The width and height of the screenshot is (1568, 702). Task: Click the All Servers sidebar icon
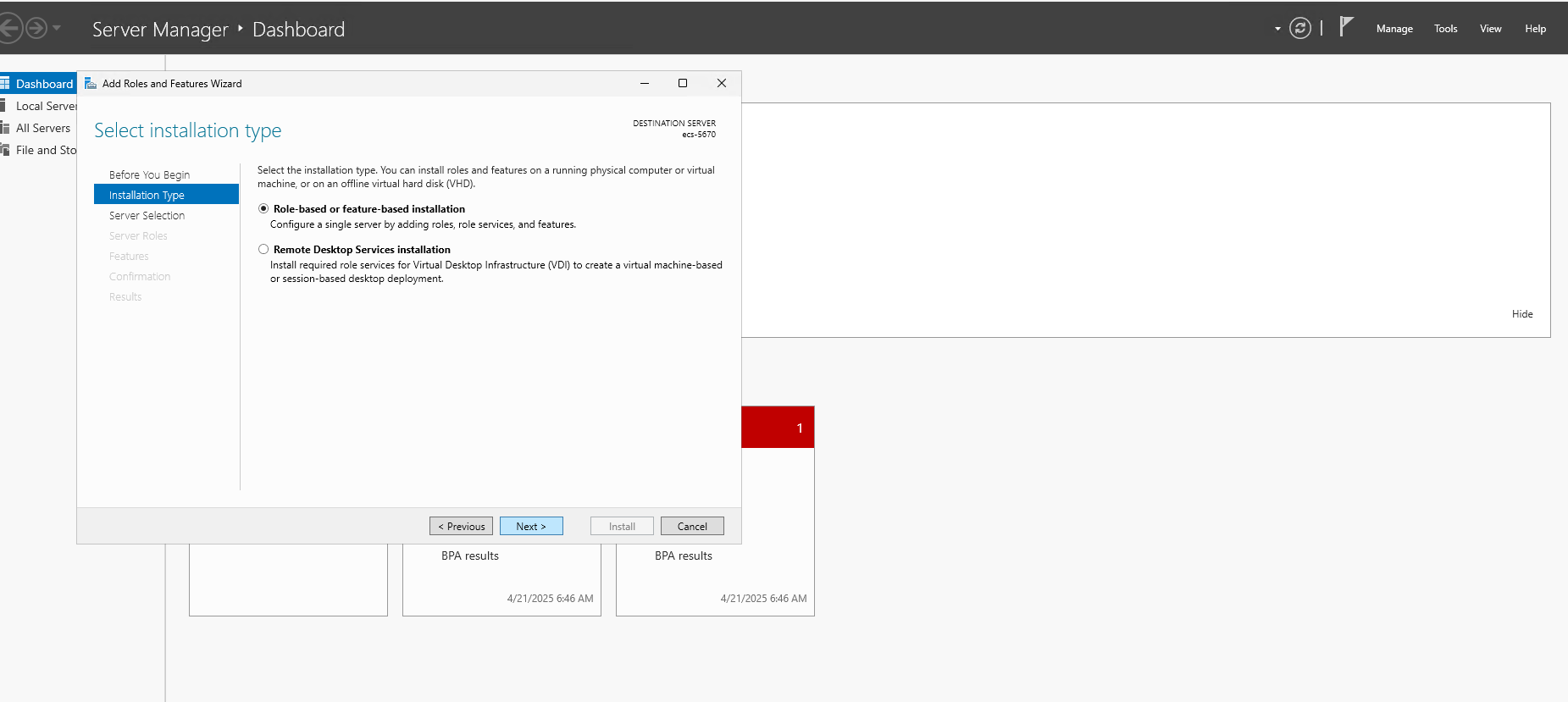[5, 128]
